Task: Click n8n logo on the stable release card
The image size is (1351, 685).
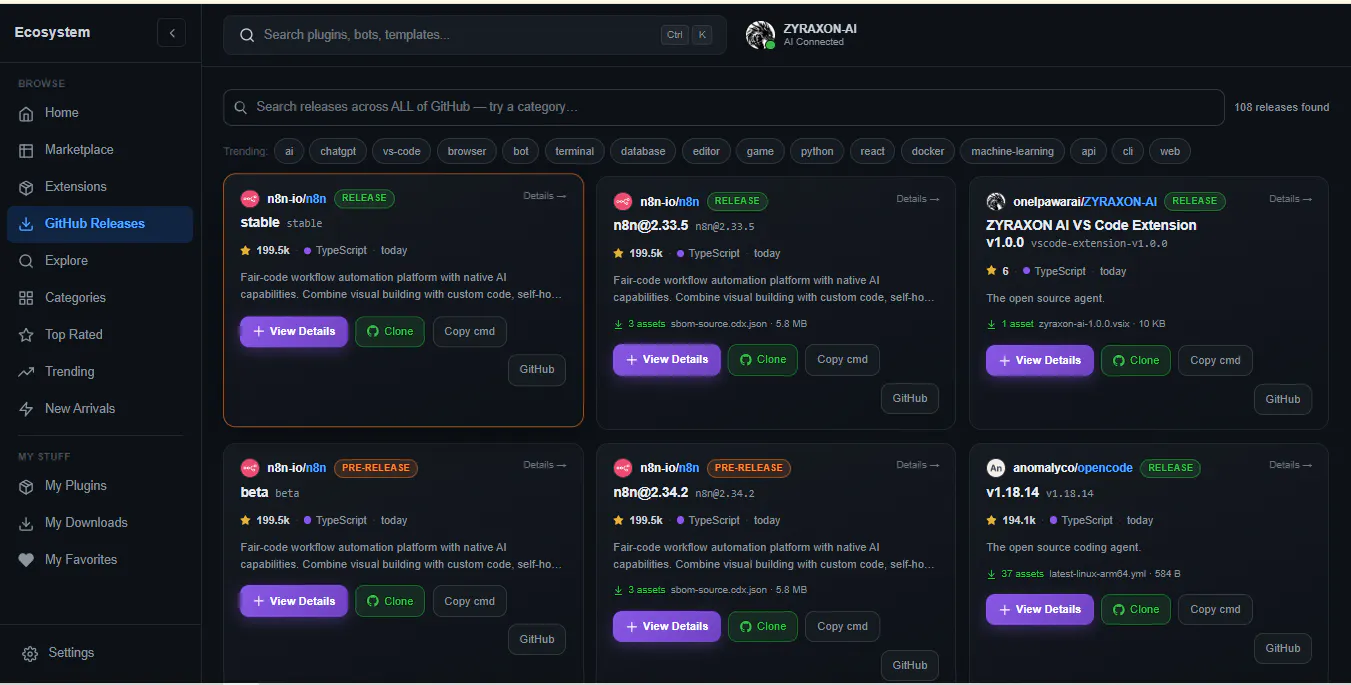Action: coord(250,198)
